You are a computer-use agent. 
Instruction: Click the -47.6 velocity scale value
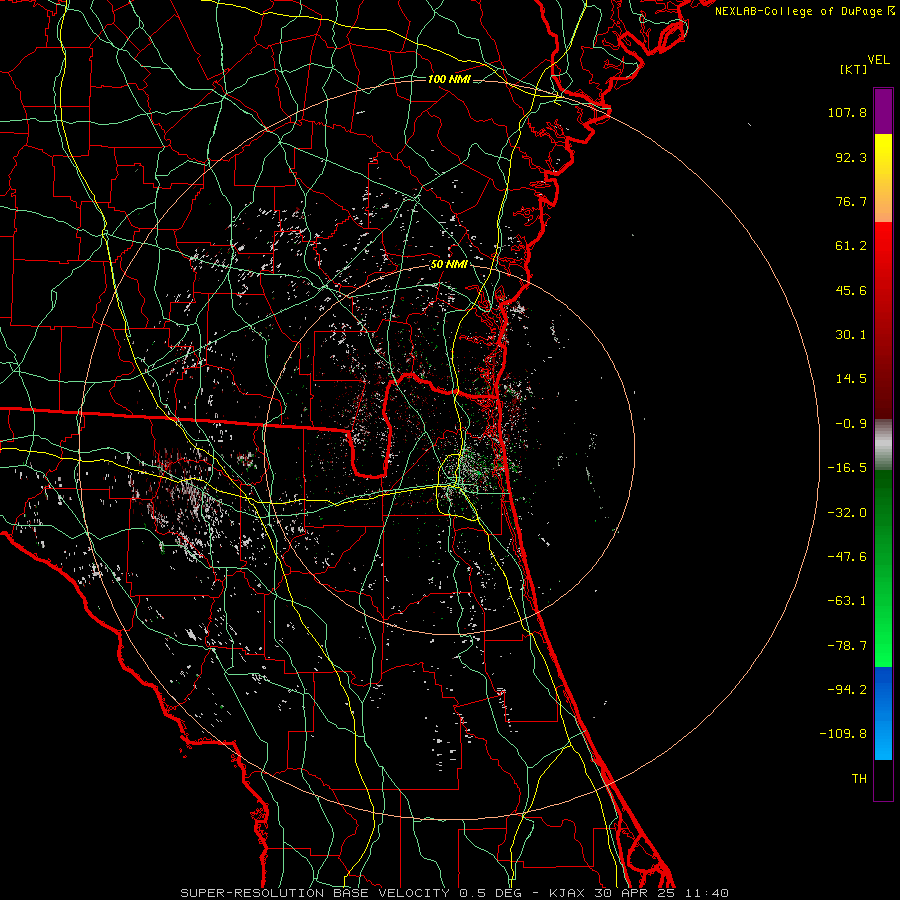click(847, 557)
